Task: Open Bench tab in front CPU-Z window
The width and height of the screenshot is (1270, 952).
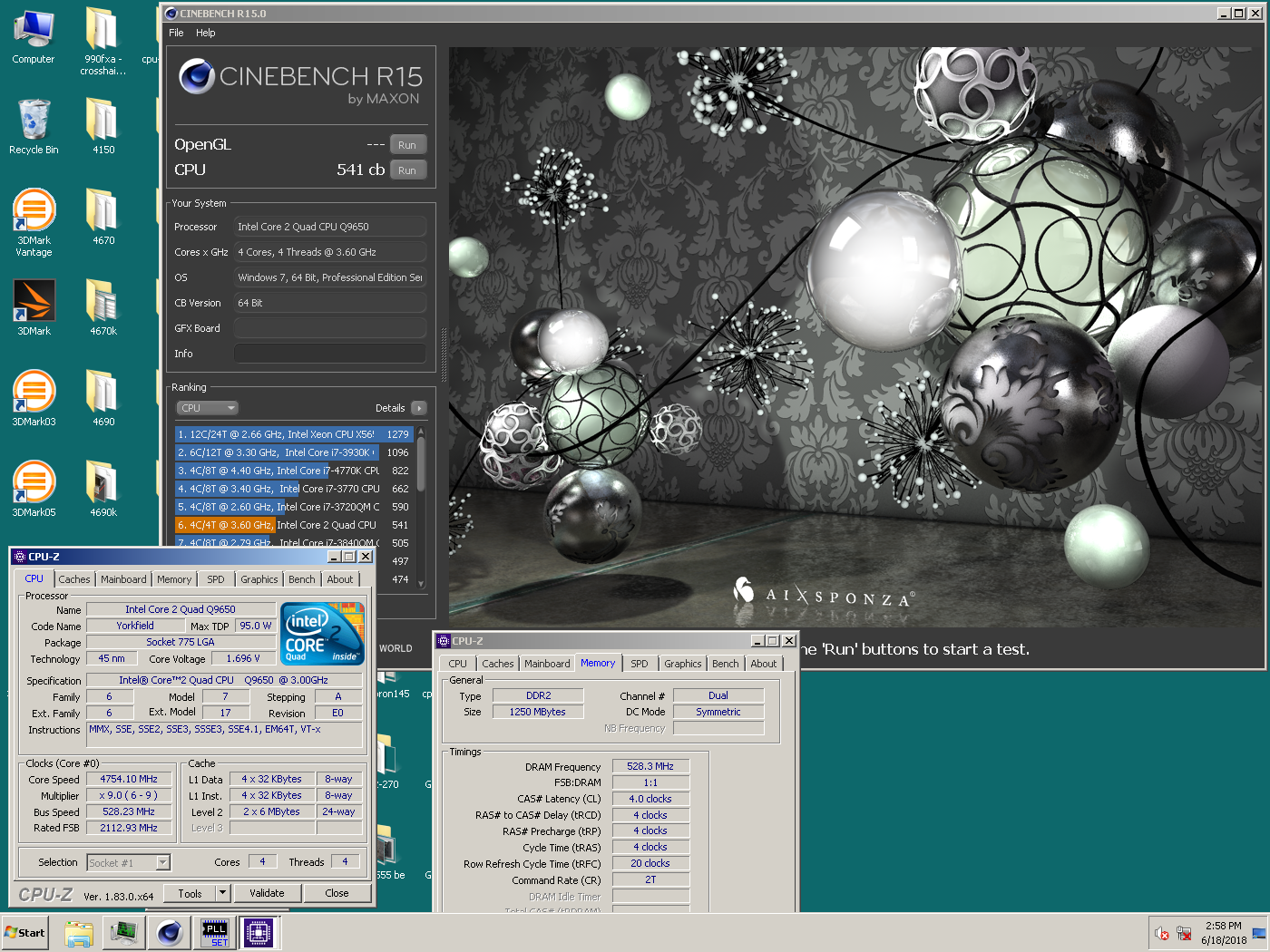Action: (302, 579)
